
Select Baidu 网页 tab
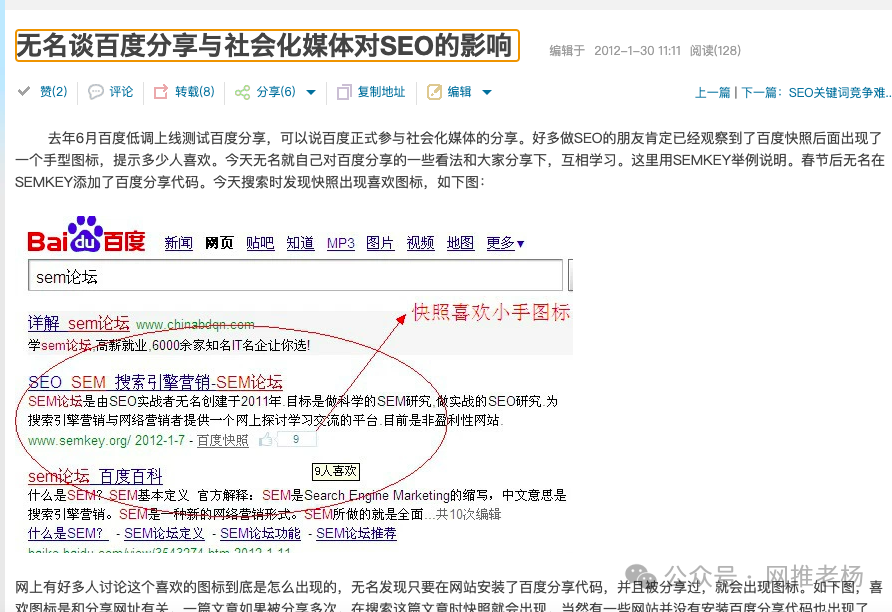pyautogui.click(x=219, y=243)
